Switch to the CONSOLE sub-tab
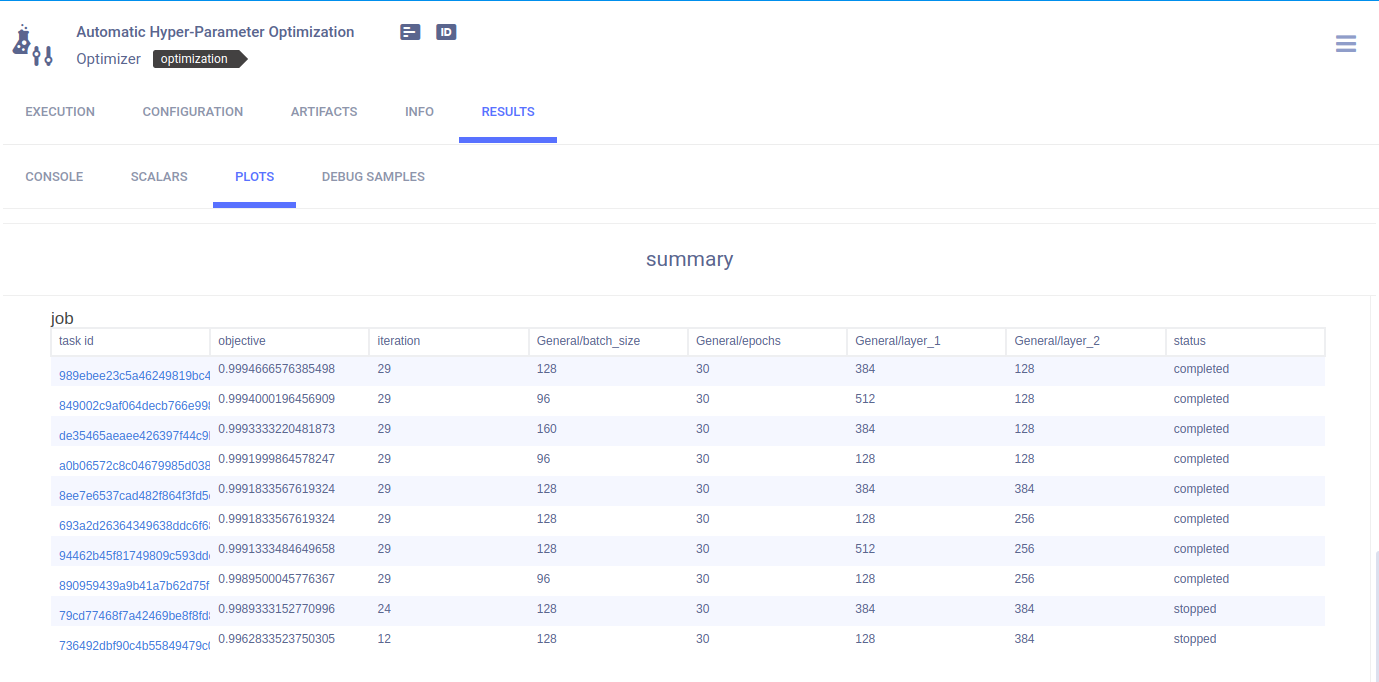Viewport: 1379px width, 682px height. tap(54, 176)
